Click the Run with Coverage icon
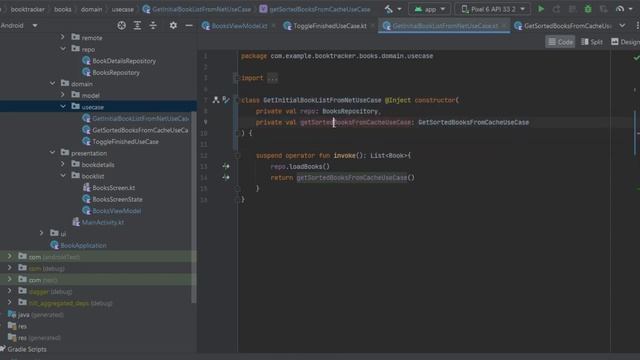This screenshot has height=360, width=640. click(x=604, y=9)
